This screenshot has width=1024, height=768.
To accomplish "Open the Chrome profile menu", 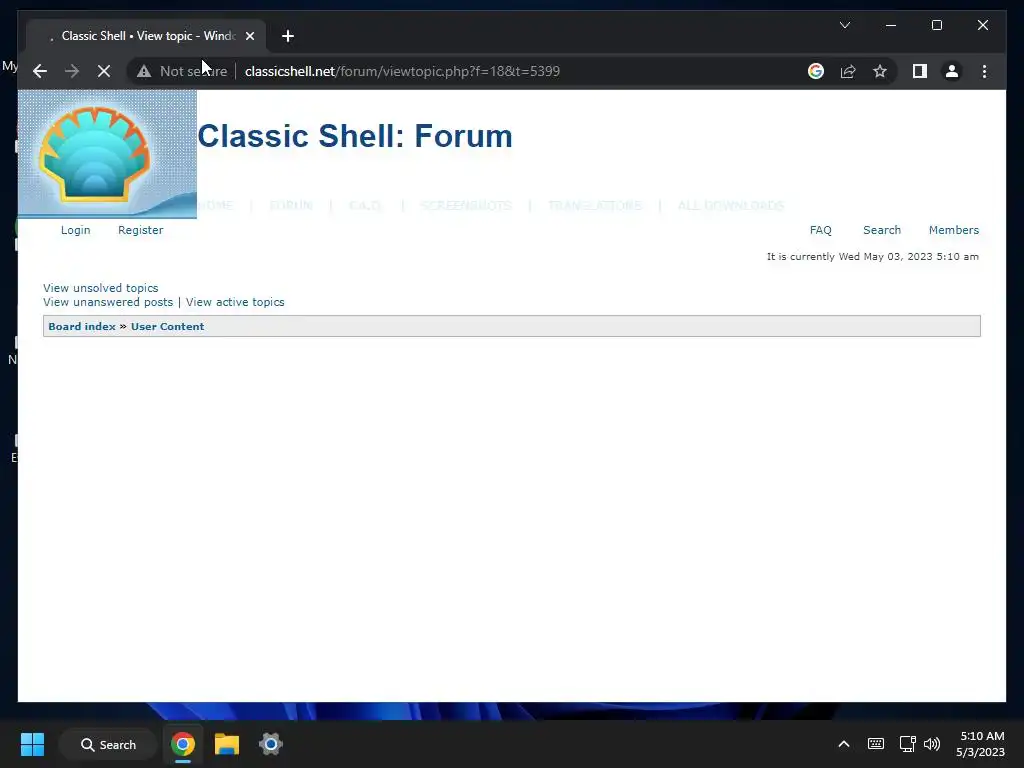I will coord(952,71).
